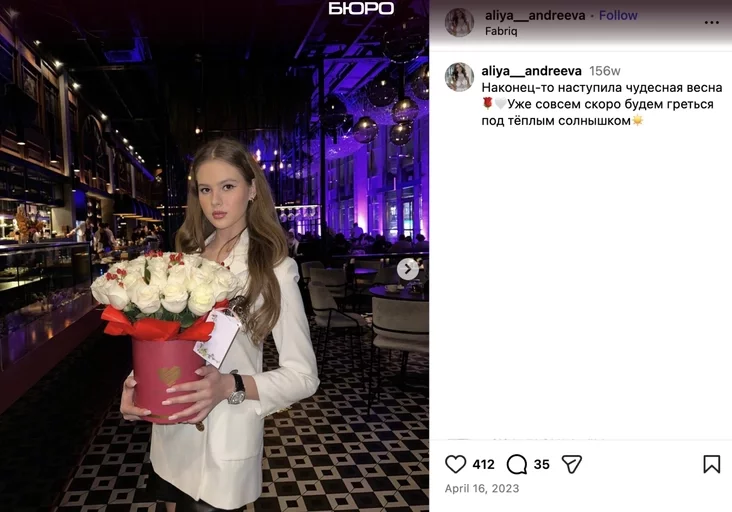Like the post with the heart icon

455,464
